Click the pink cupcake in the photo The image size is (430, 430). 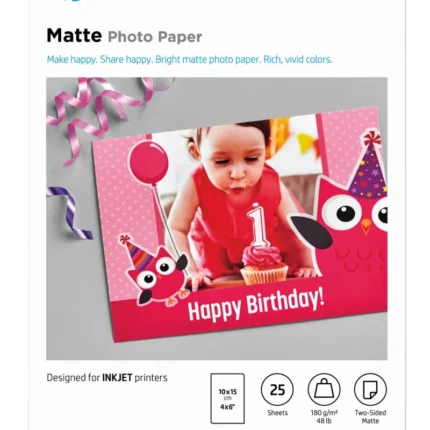click(x=263, y=264)
